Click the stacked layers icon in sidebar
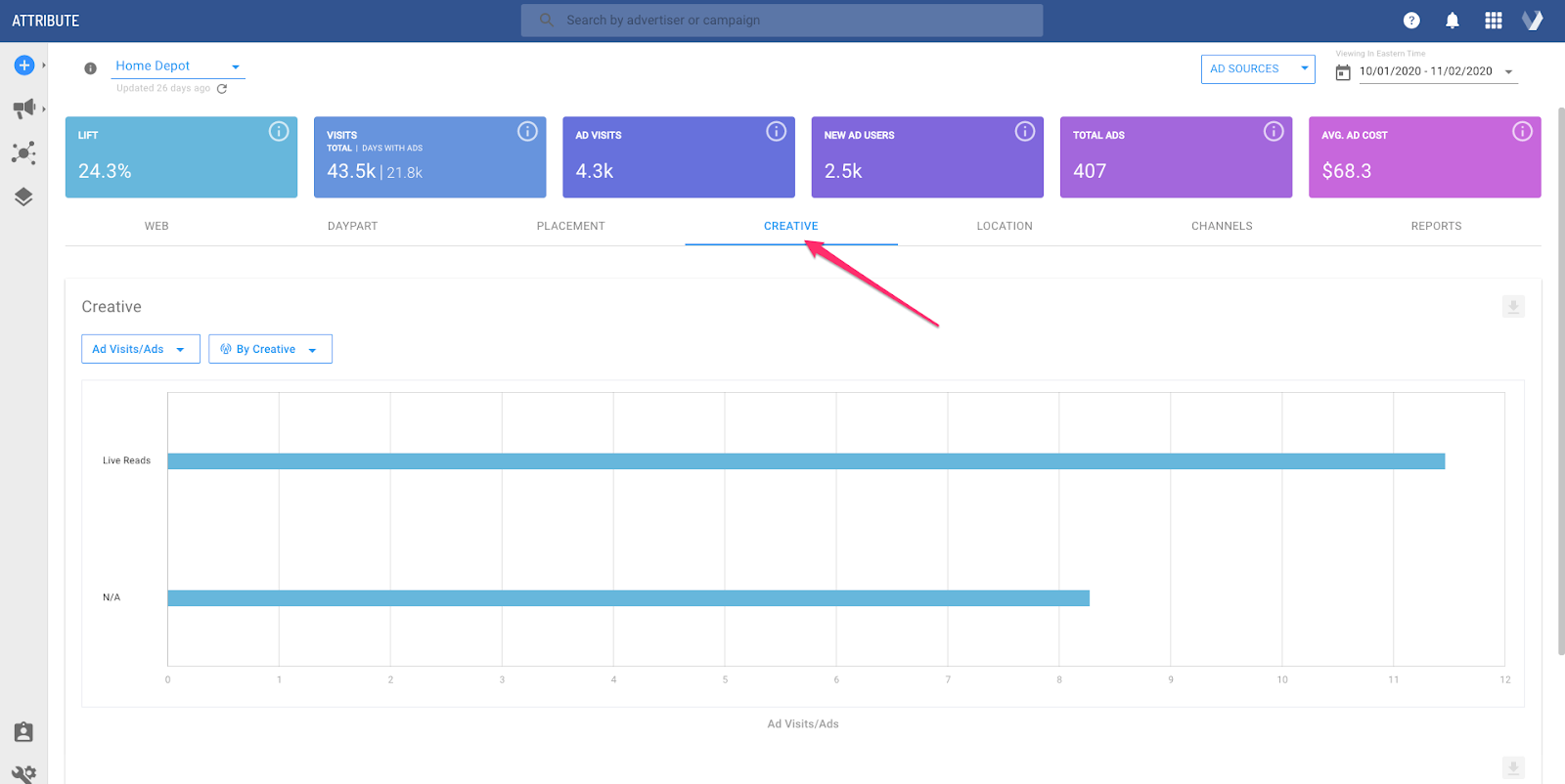 click(24, 196)
